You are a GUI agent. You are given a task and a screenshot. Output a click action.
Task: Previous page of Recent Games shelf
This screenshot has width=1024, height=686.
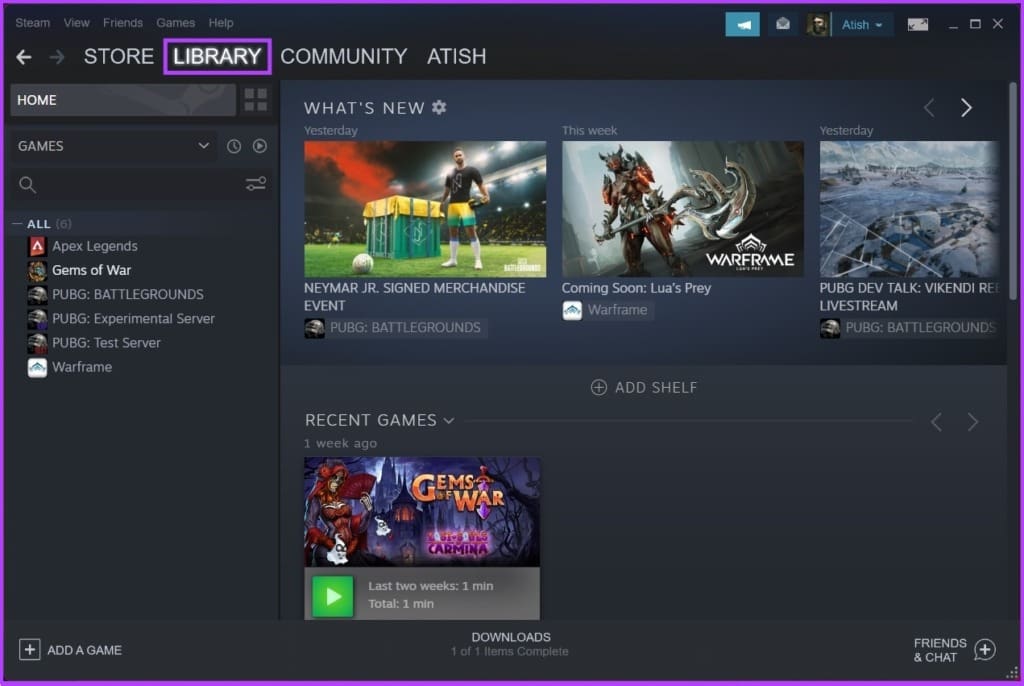[936, 422]
